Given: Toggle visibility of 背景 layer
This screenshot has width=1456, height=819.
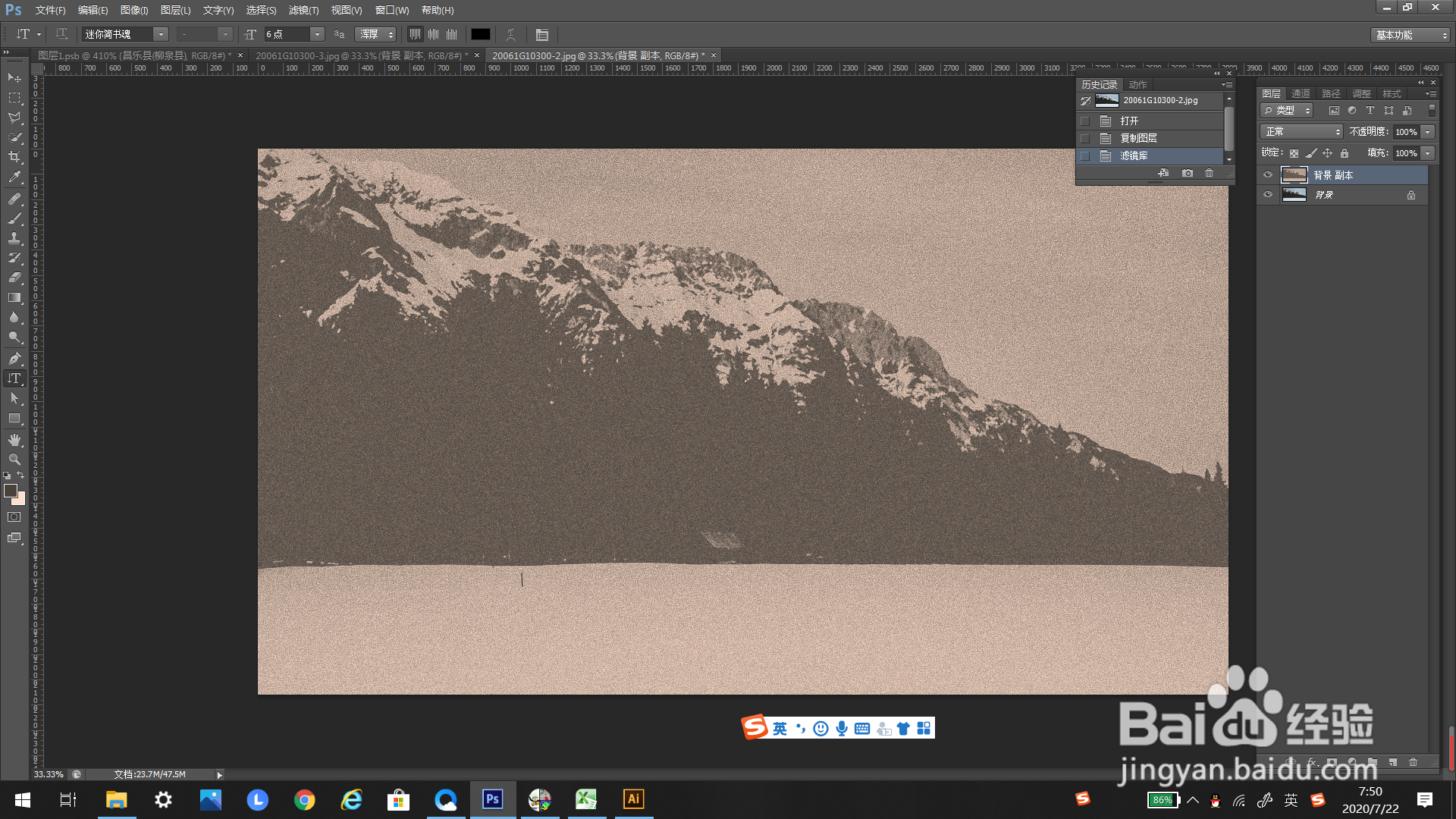Looking at the screenshot, I should click(1268, 195).
